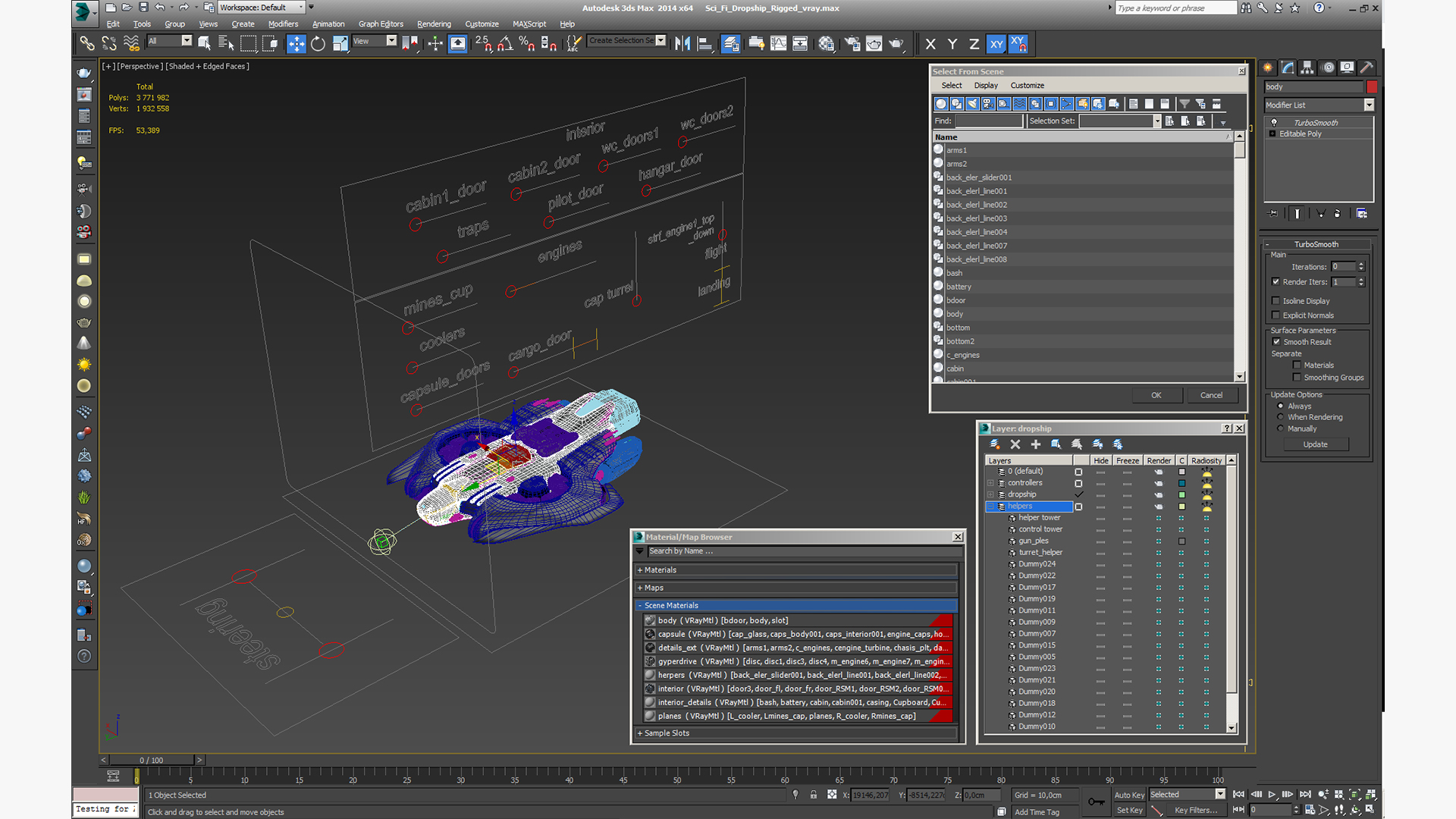Toggle the Selection Lock padlock icon

coord(813,795)
